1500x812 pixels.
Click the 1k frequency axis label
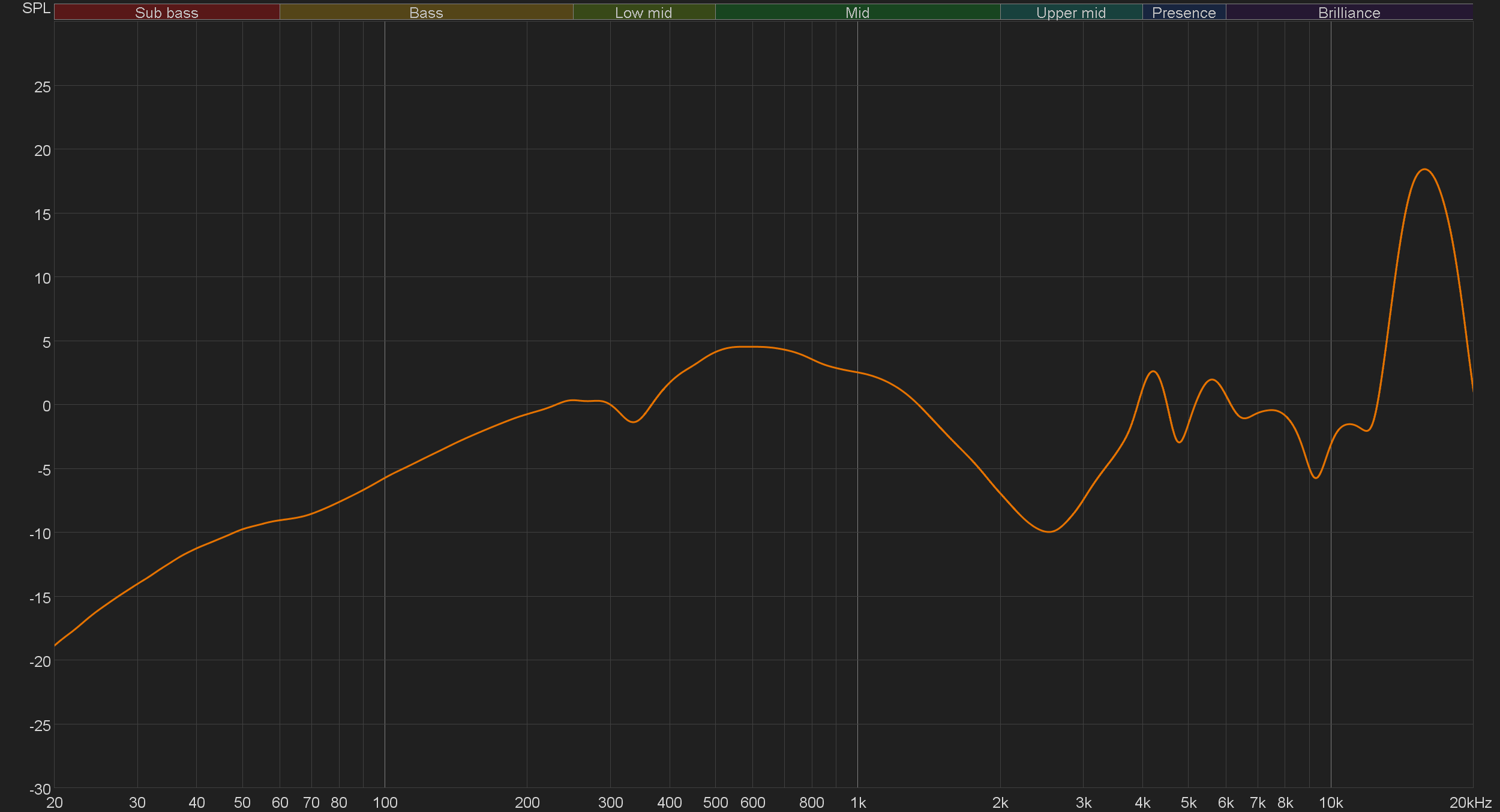pos(857,802)
